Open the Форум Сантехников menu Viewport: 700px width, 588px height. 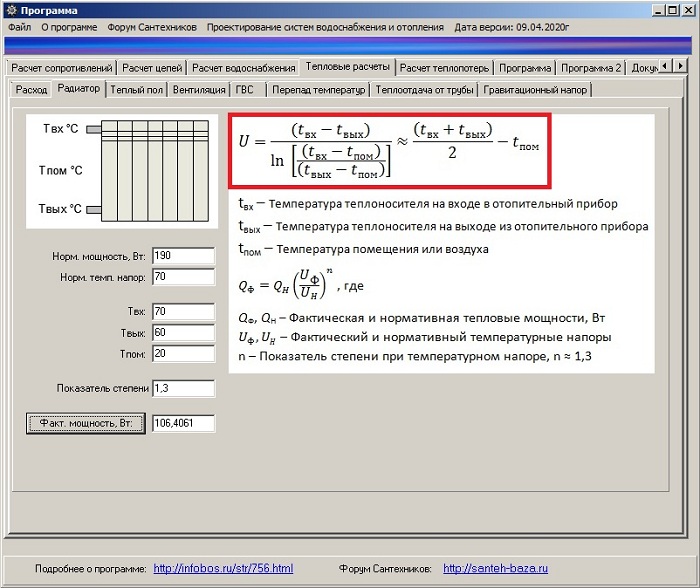[x=152, y=27]
